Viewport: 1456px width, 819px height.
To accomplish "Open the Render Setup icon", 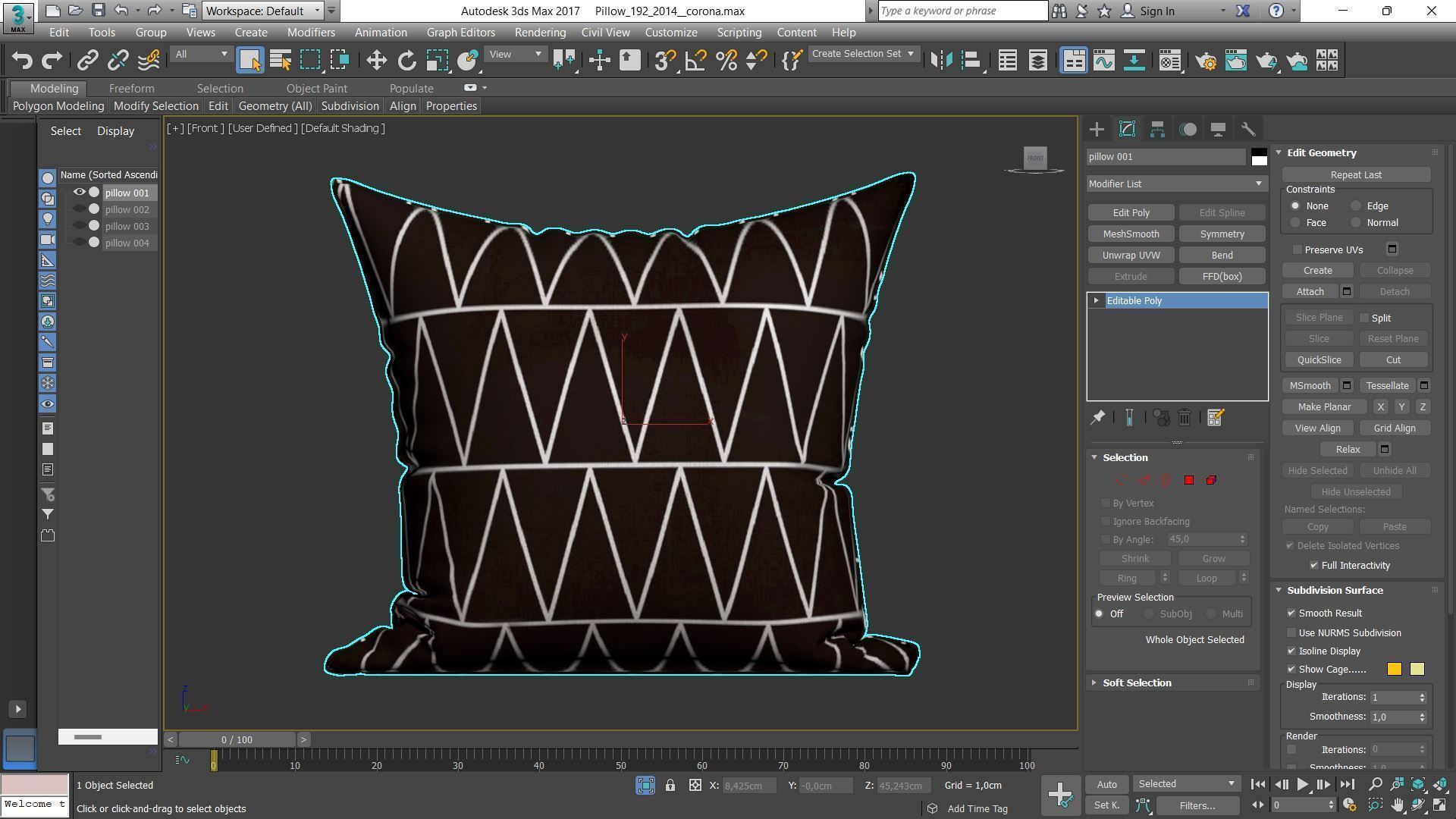I will coord(1206,60).
